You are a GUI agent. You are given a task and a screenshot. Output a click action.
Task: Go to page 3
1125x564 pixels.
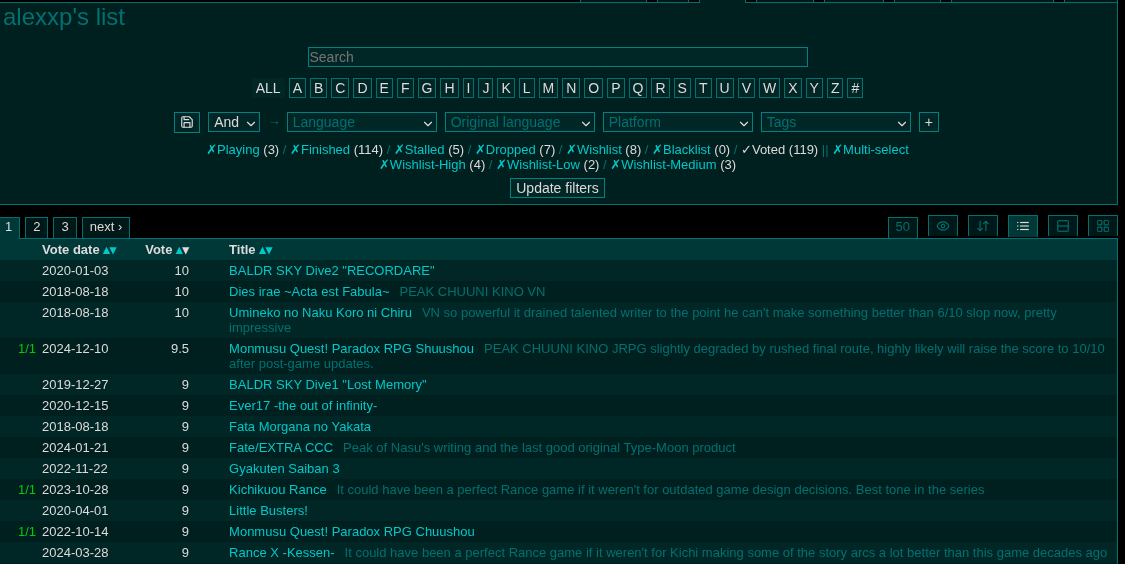click(65, 227)
